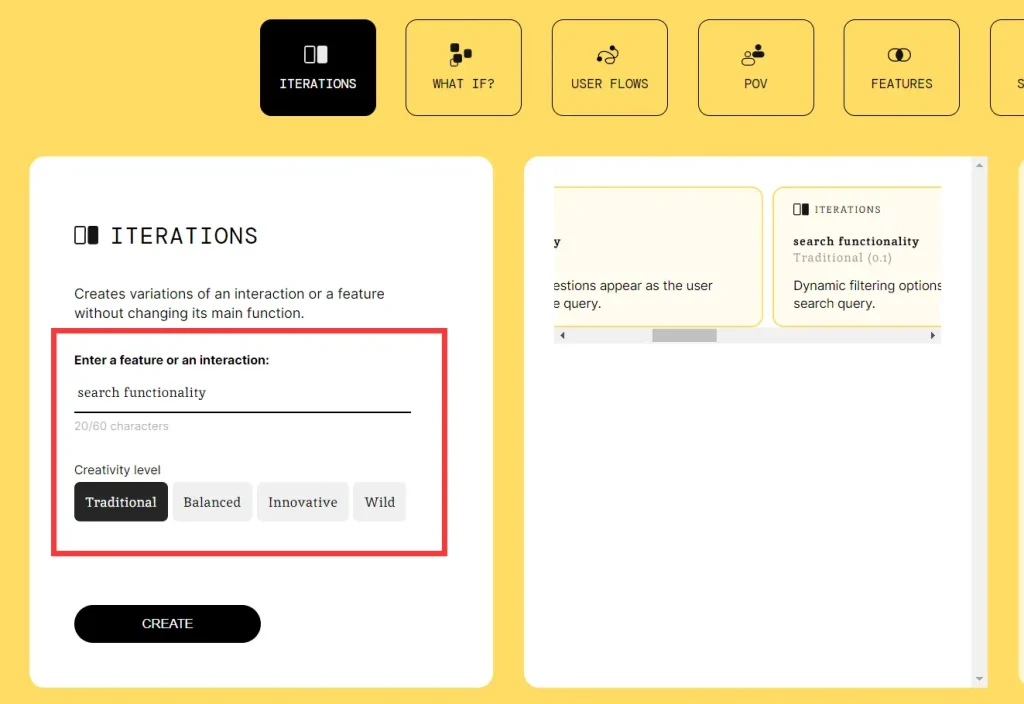
Task: Click the POV person silhouette icon
Action: pos(755,54)
